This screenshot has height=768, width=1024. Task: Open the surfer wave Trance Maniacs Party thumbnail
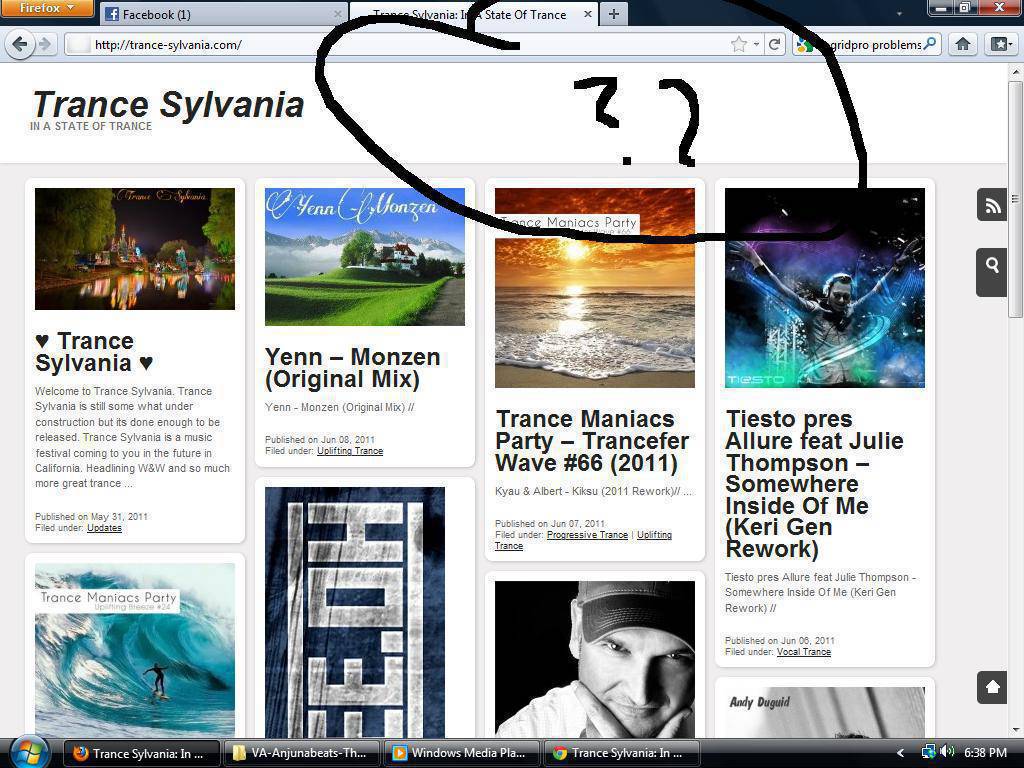click(x=135, y=650)
